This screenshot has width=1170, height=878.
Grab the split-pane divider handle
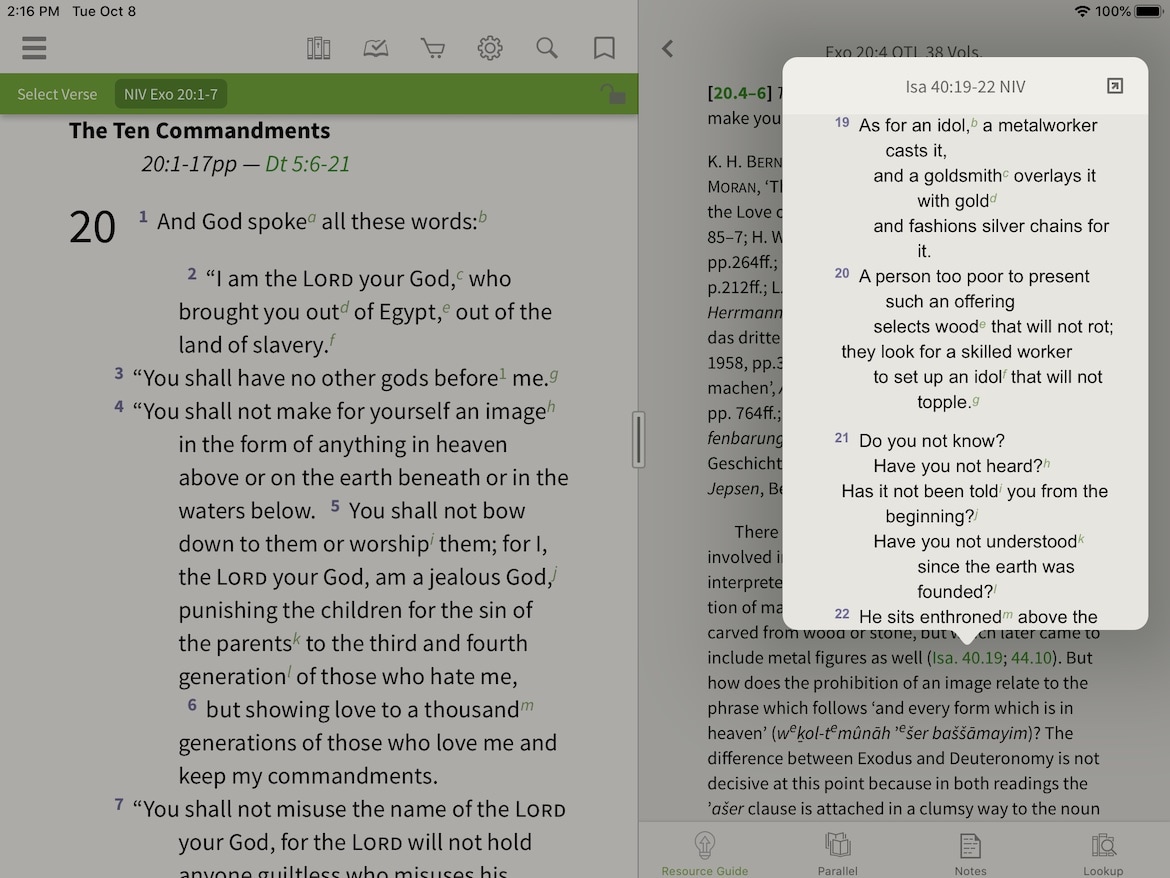click(x=638, y=439)
